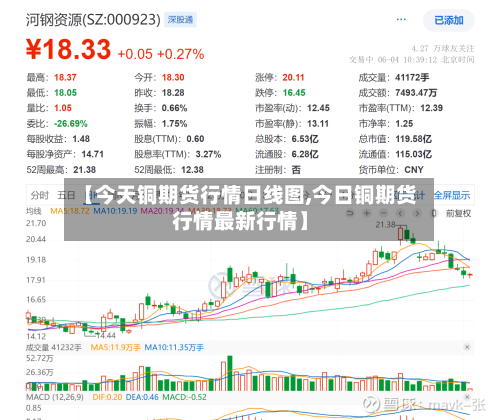Move chart left with the back chevron

[400, 213]
